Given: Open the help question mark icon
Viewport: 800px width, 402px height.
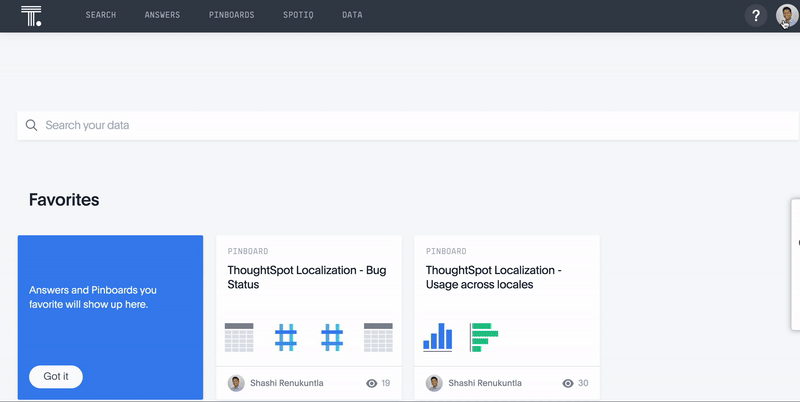Looking at the screenshot, I should tap(756, 15).
